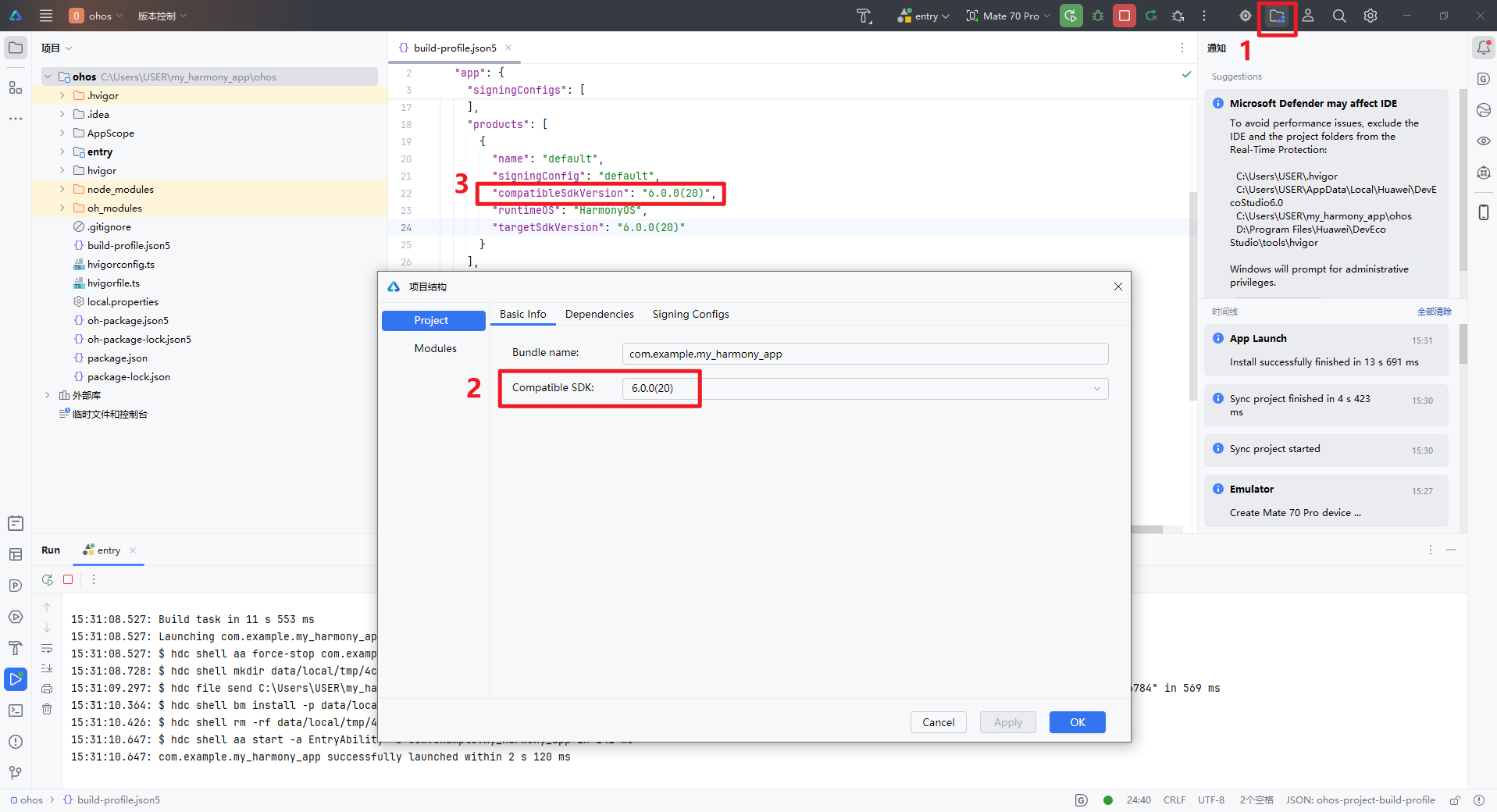Select the build-profile.json5 editor tab
The width and height of the screenshot is (1497, 812).
454,48
